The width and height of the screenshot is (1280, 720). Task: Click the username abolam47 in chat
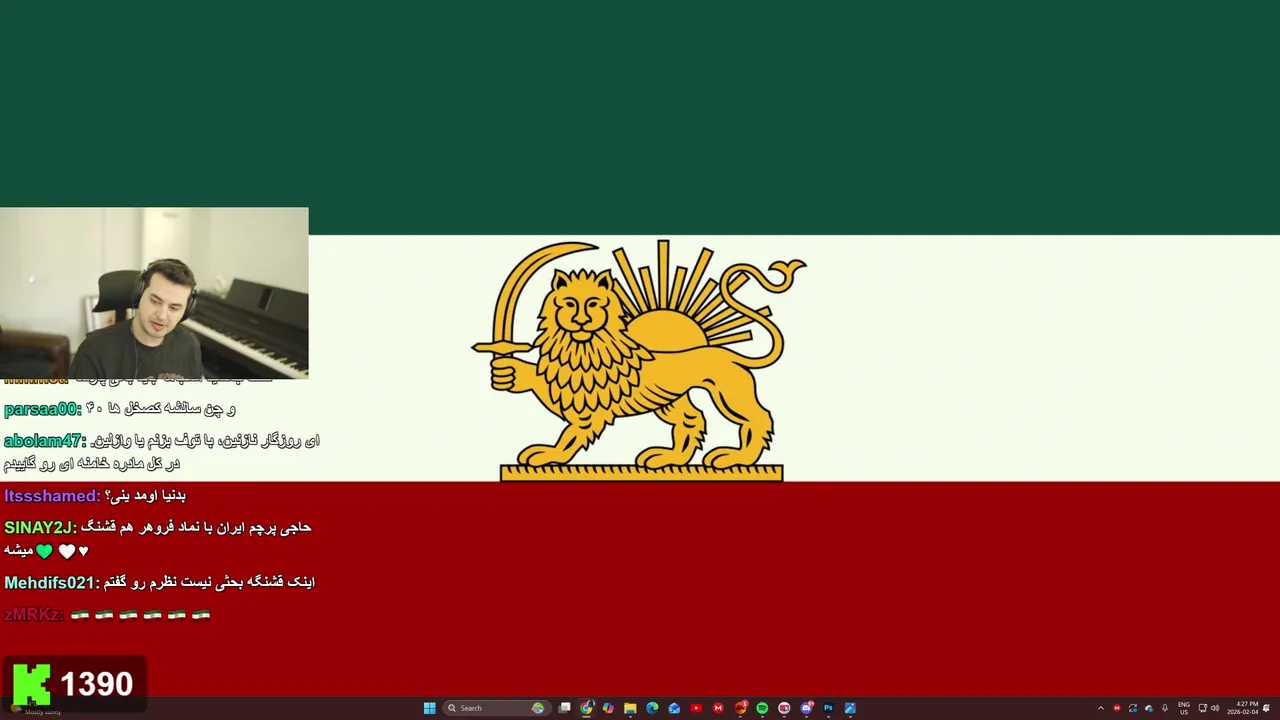[44, 441]
